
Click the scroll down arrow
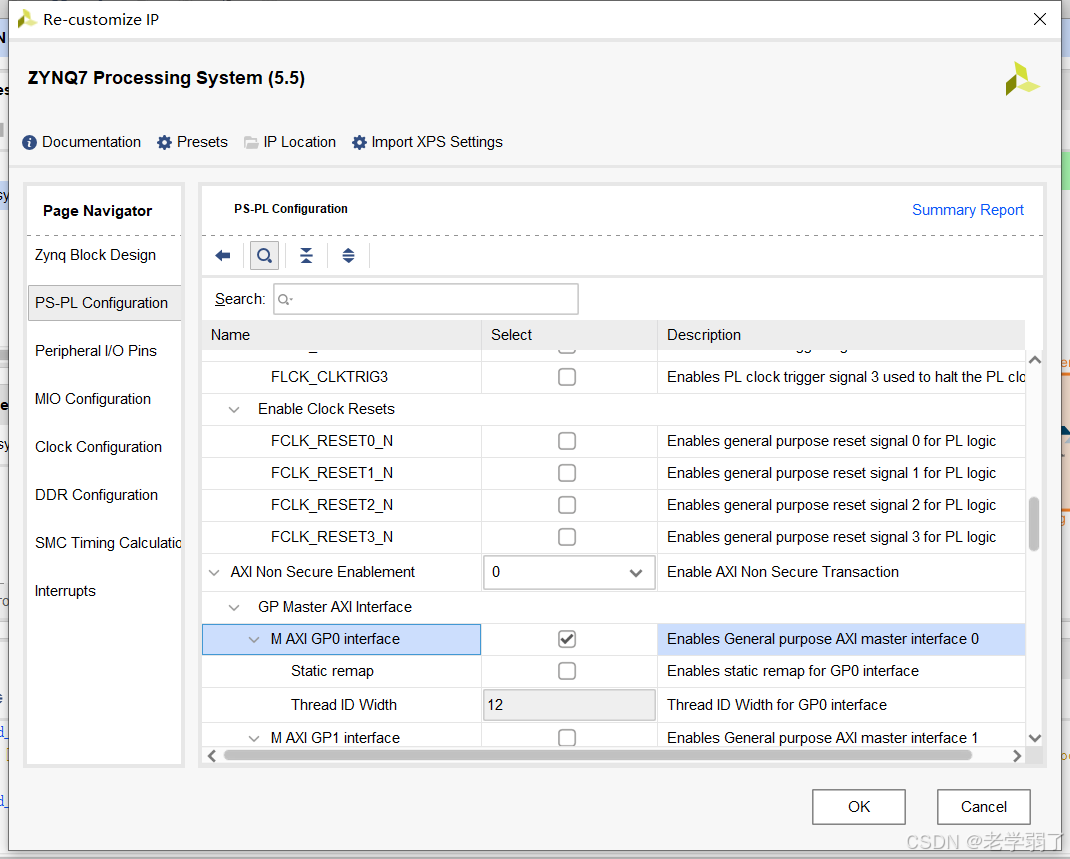(1035, 738)
